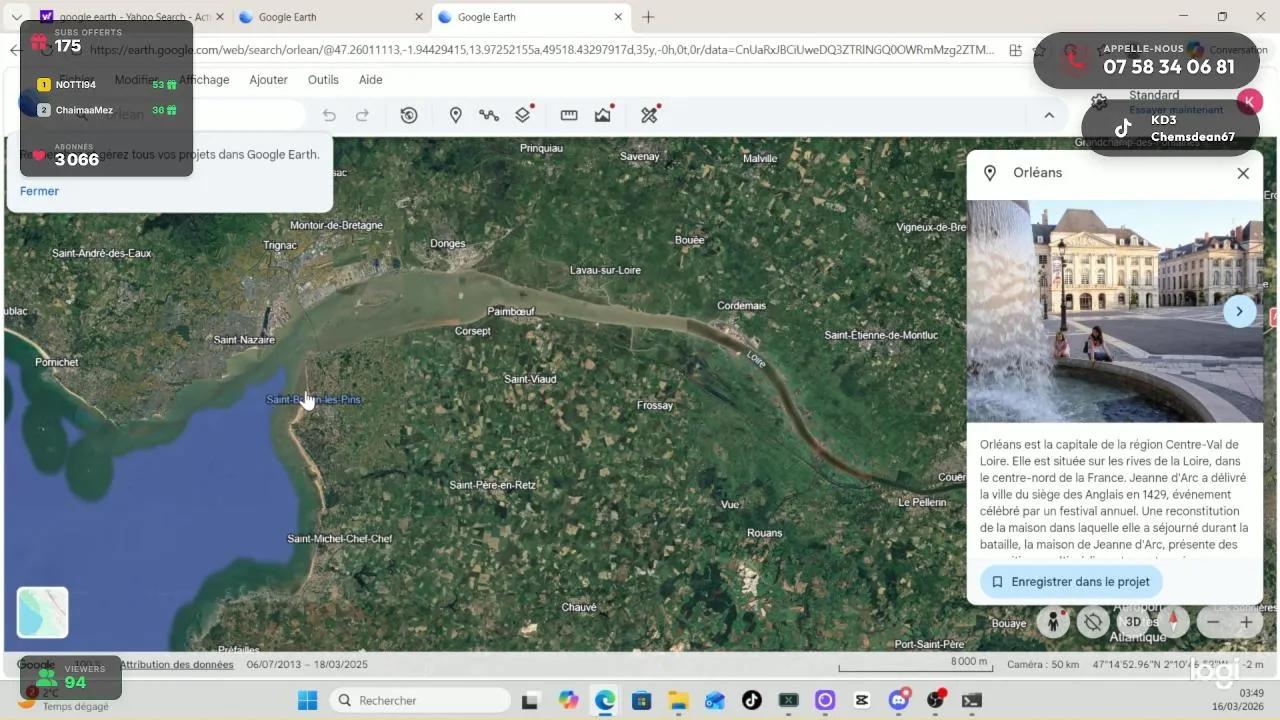Click the compass to reset north
1280x720 pixels.
click(x=1173, y=622)
